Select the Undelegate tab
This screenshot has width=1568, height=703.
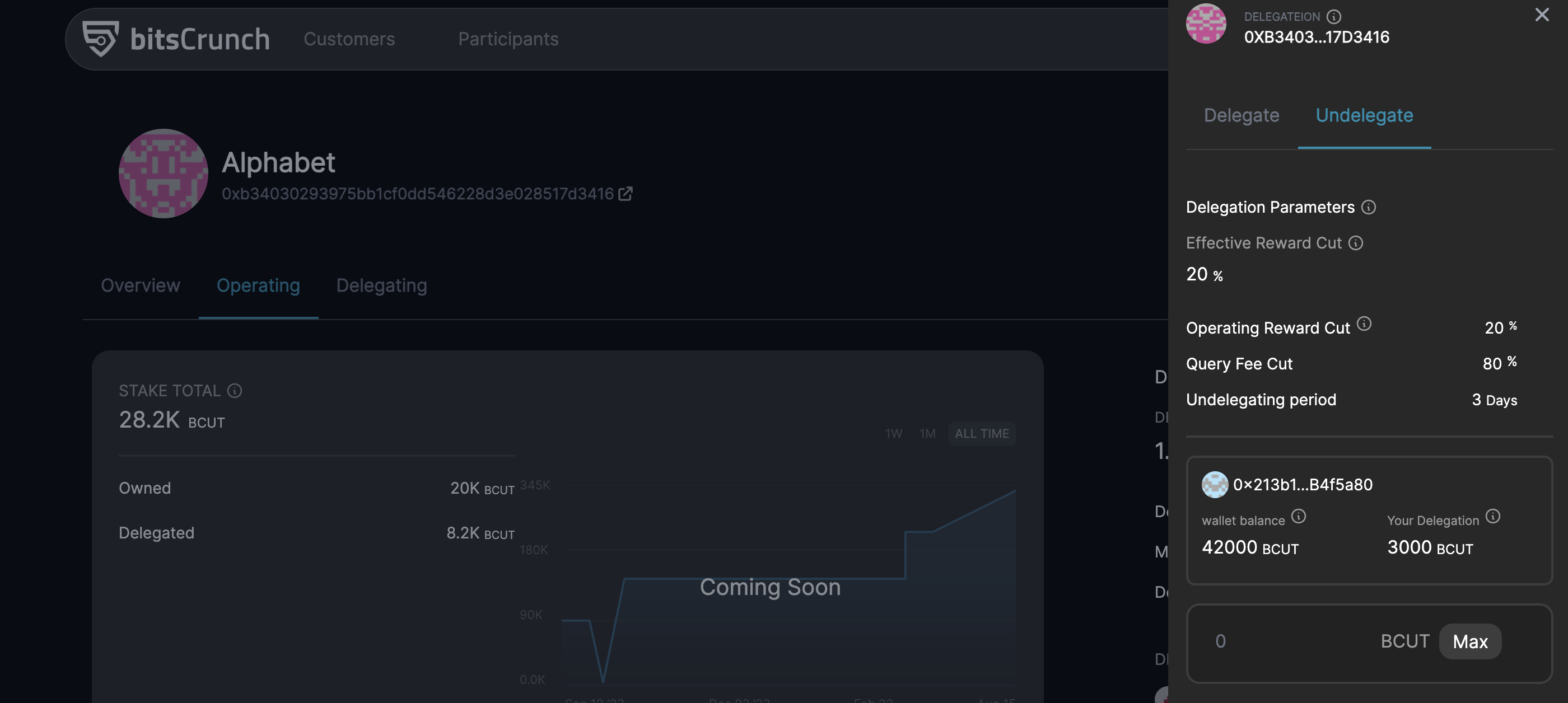click(x=1364, y=115)
